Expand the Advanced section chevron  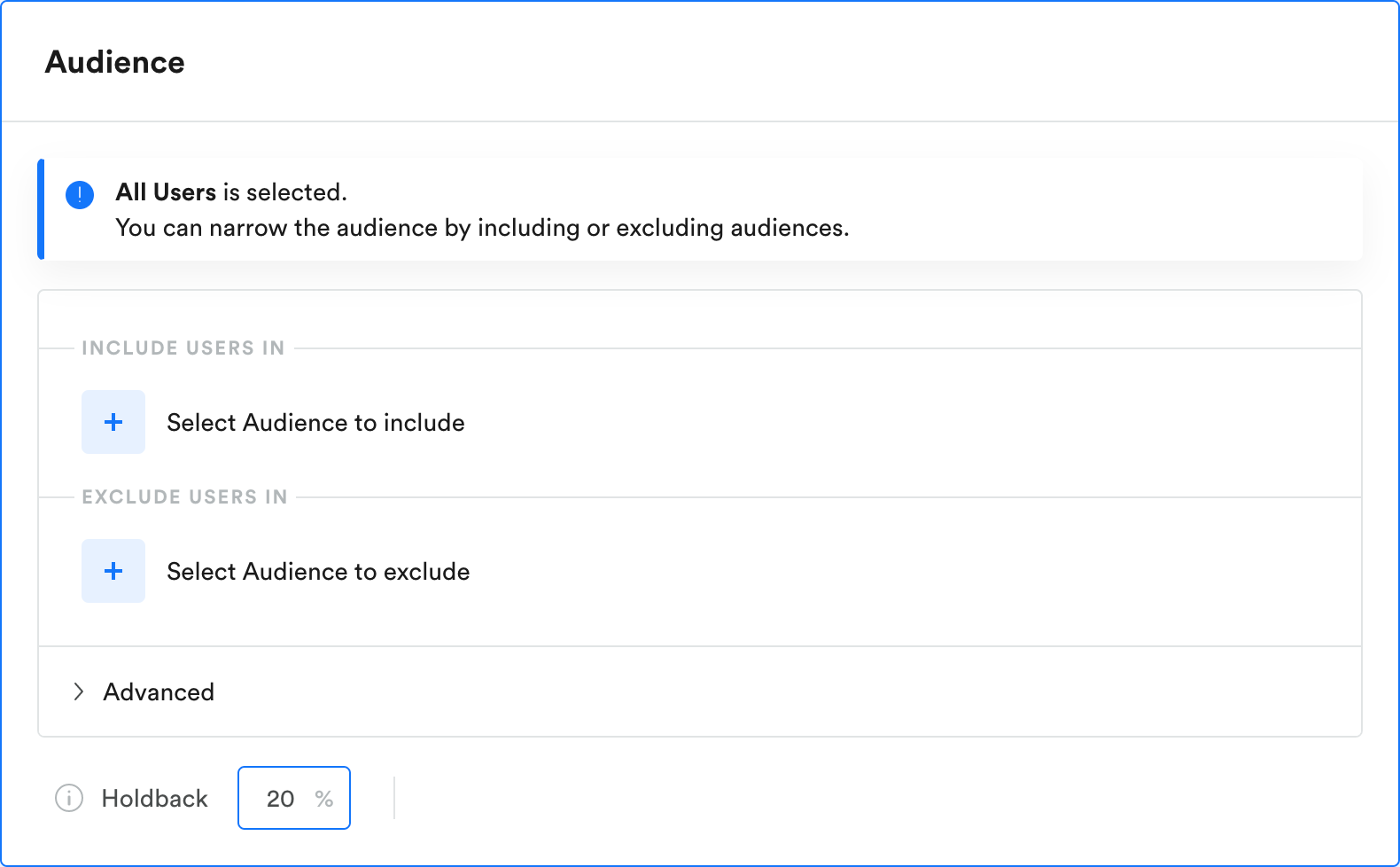tap(79, 691)
